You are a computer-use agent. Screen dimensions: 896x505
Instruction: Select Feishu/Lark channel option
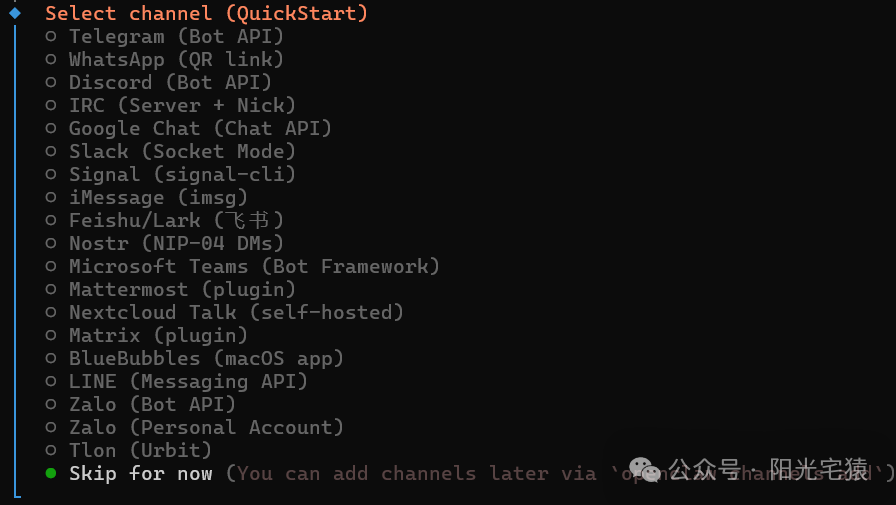tap(165, 220)
